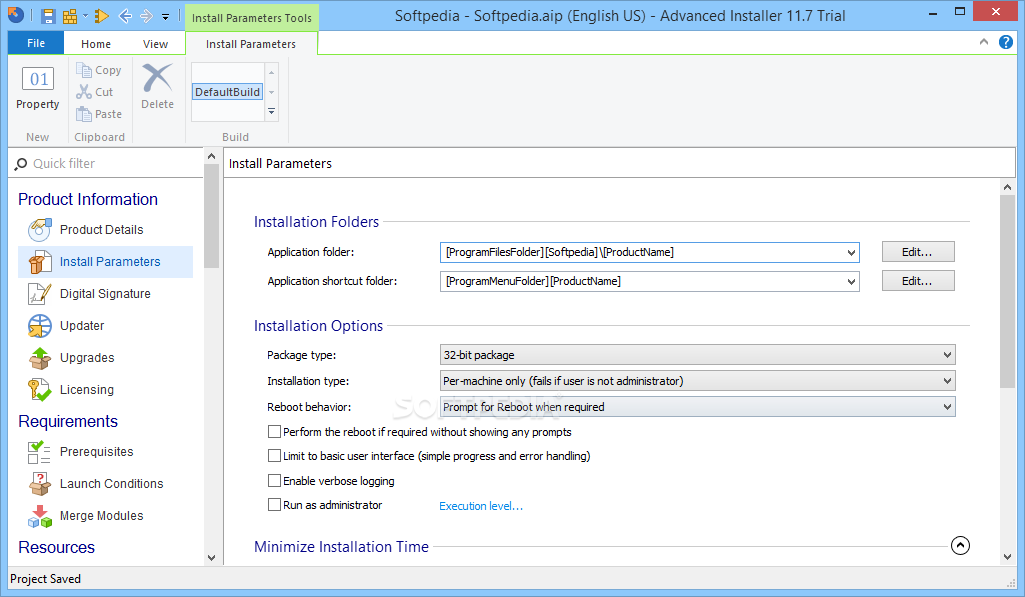
Task: Click the Product Information section heading
Action: [x=88, y=199]
